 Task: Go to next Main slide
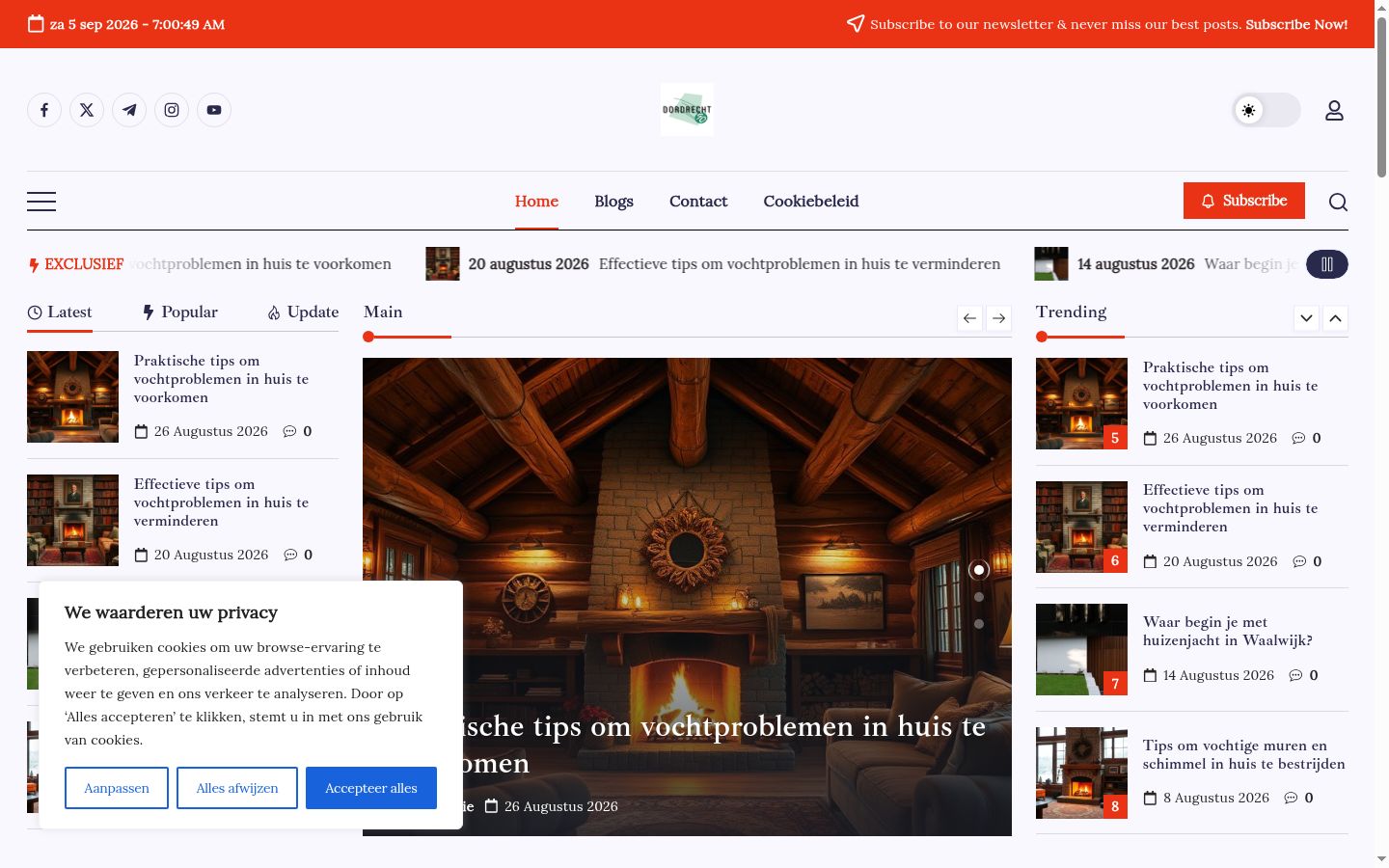(999, 318)
